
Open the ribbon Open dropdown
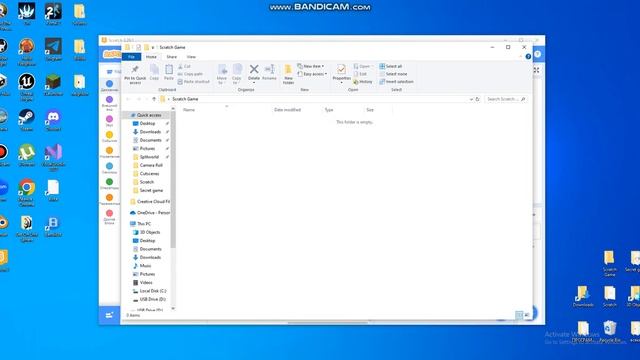coord(362,66)
